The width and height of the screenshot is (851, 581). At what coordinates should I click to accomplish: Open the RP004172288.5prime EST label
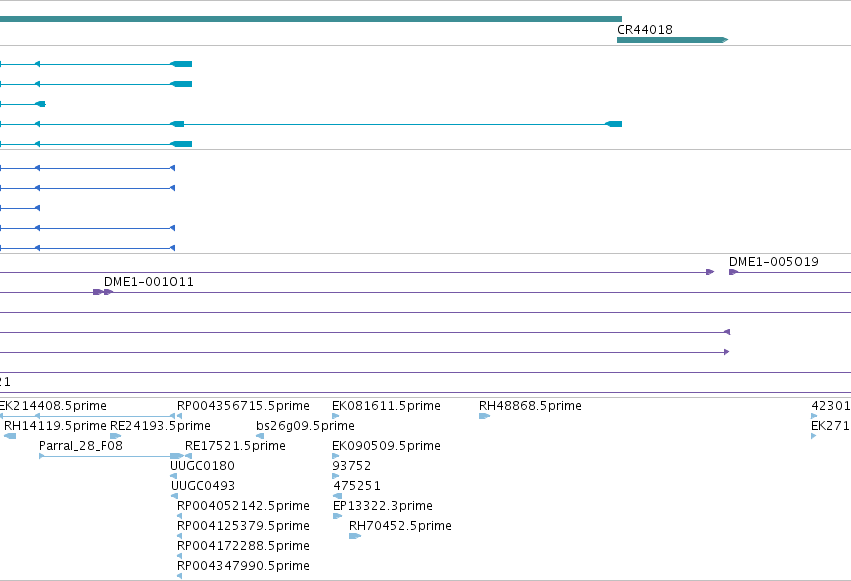pos(243,546)
